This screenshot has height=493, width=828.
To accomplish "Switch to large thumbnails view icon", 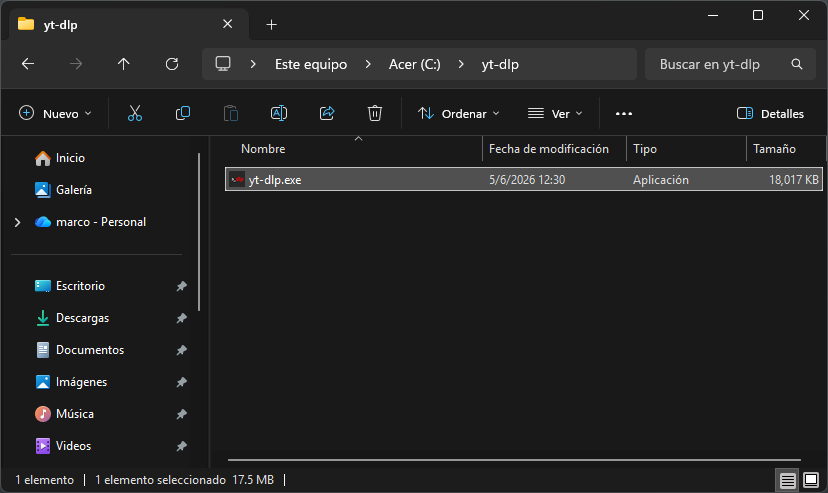I will pyautogui.click(x=811, y=480).
